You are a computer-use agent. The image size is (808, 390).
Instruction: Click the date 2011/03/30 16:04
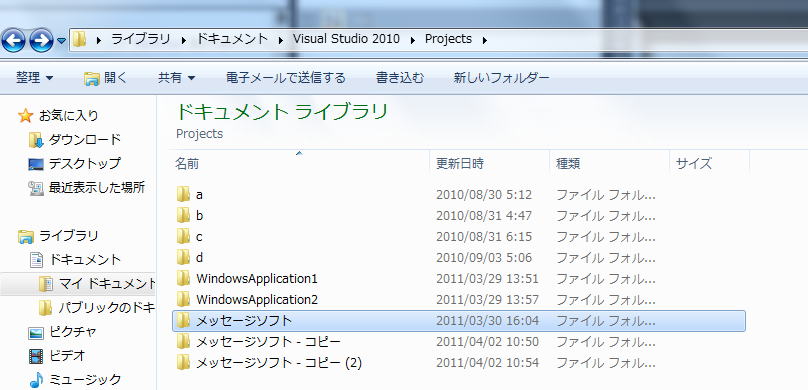(x=487, y=321)
